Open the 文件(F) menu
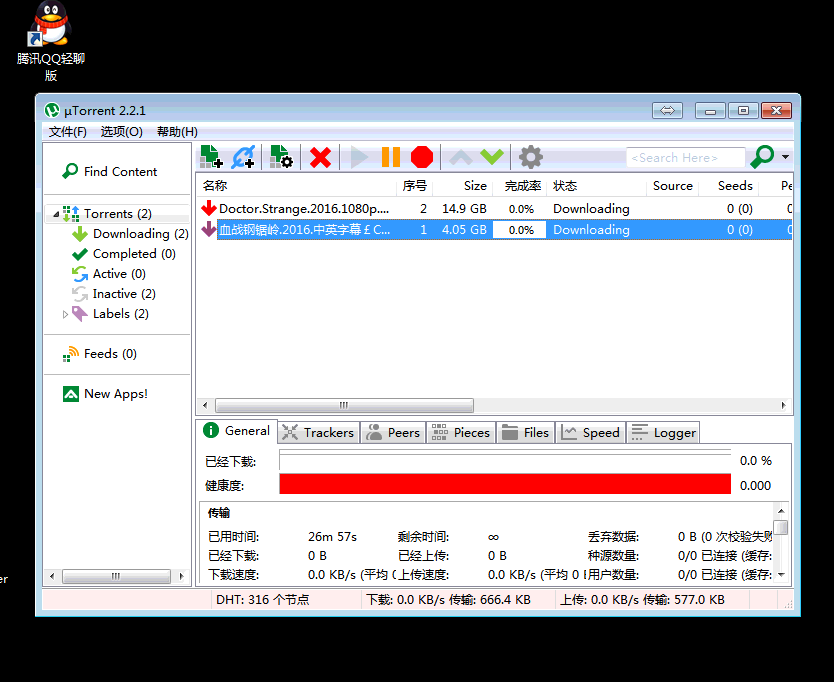This screenshot has height=682, width=834. [x=68, y=131]
